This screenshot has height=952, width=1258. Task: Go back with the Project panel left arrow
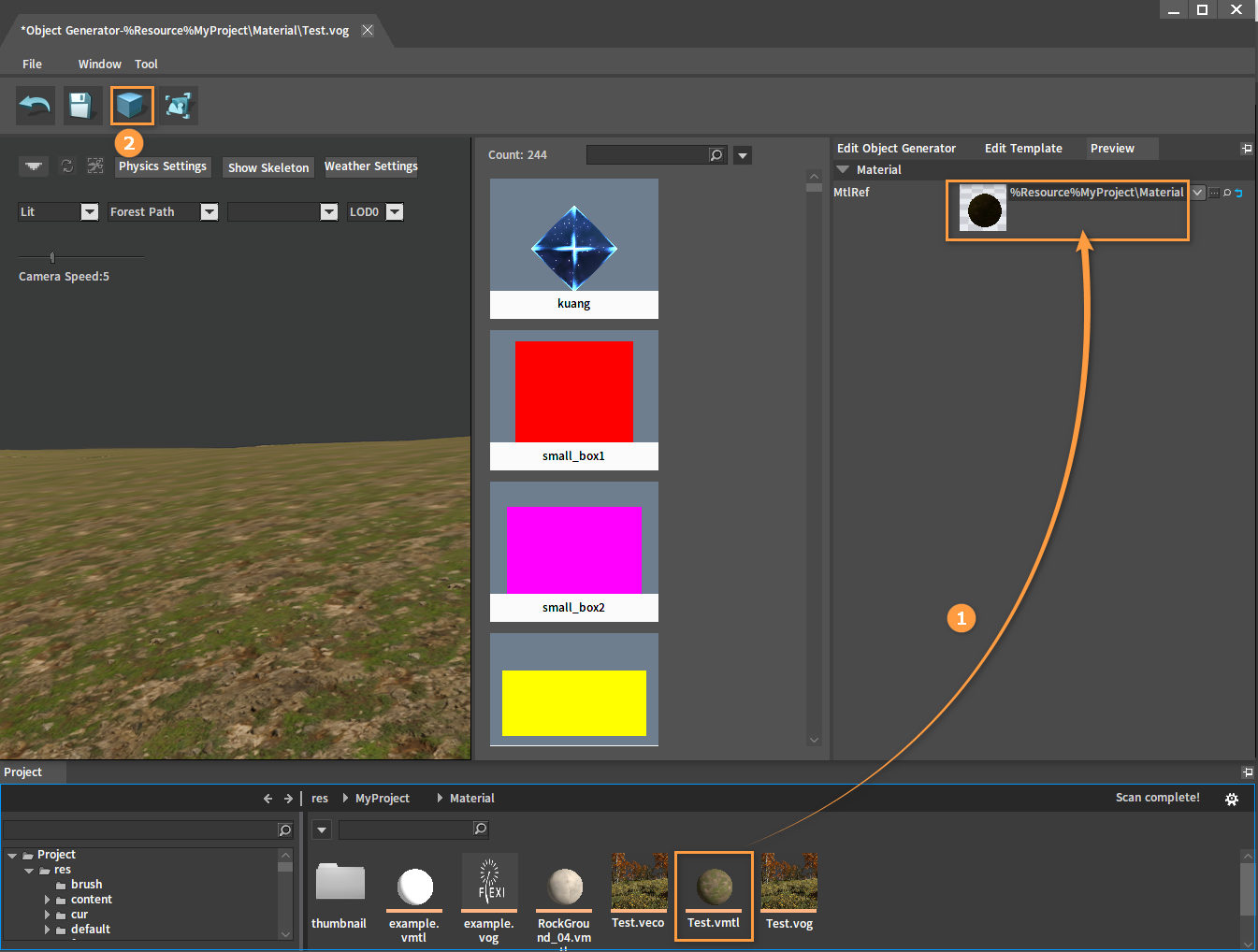pyautogui.click(x=268, y=799)
